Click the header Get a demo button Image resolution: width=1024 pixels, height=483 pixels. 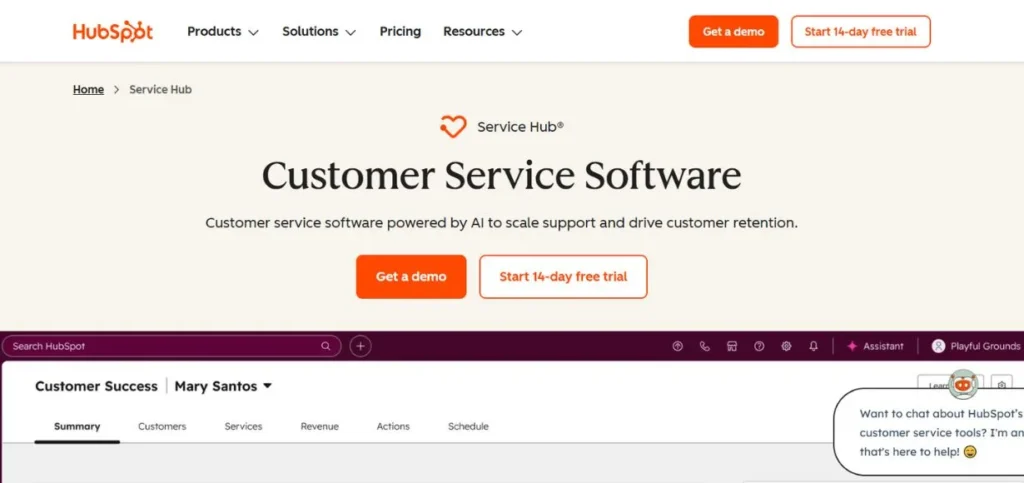(733, 31)
